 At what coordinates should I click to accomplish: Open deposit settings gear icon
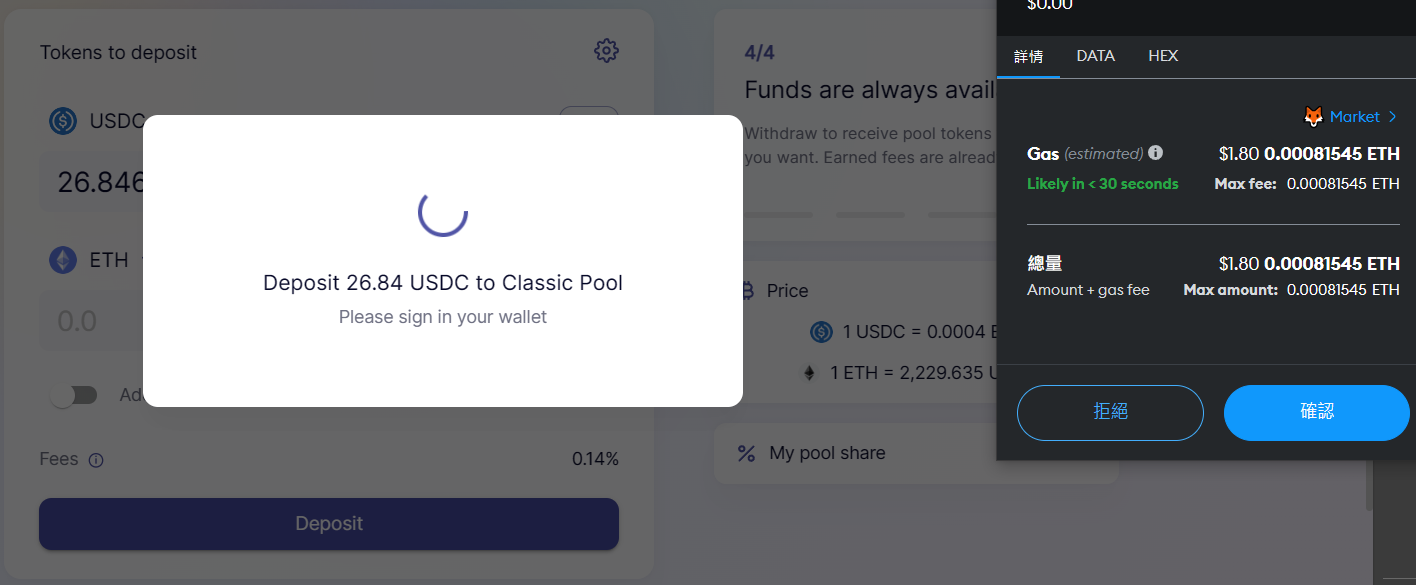[606, 51]
